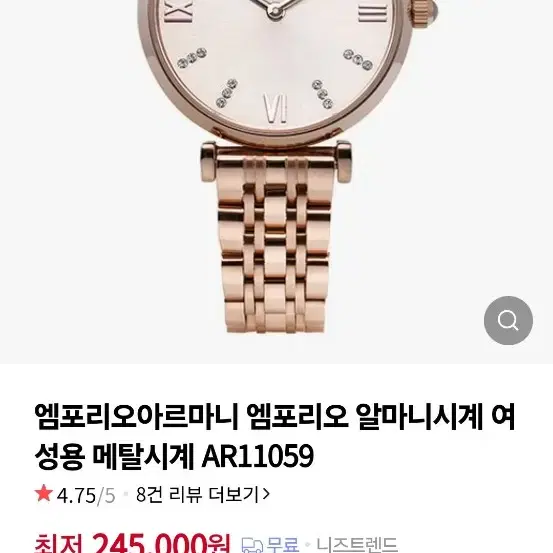Open the 니즈트렌드 seller link
This screenshot has height=553, width=553.
[x=357, y=545]
